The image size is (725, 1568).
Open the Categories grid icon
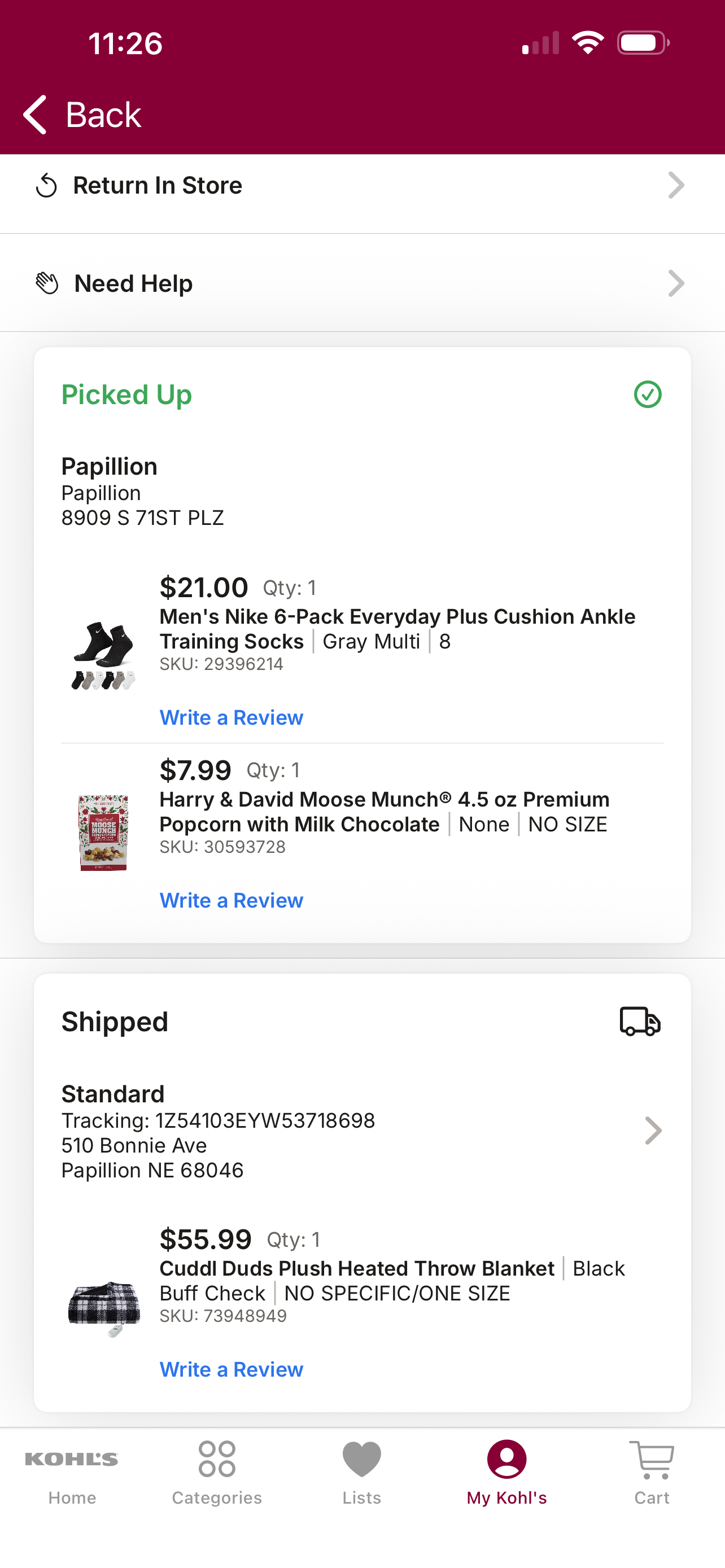coord(217,1458)
